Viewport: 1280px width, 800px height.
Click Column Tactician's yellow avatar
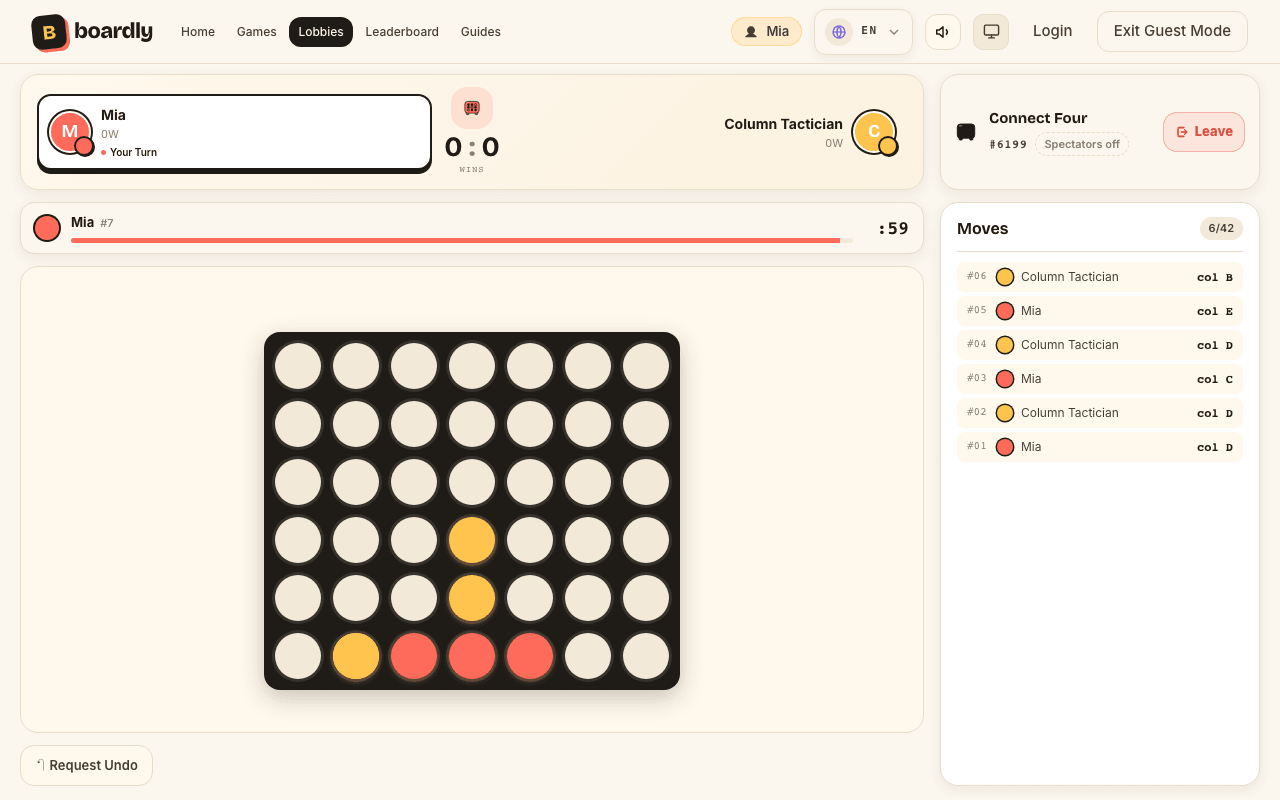(874, 132)
